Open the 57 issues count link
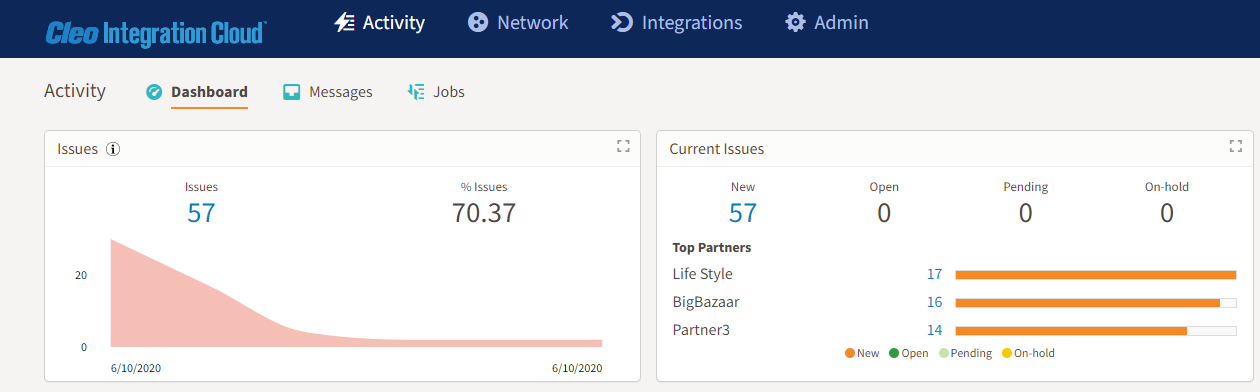Image resolution: width=1260 pixels, height=392 pixels. point(201,213)
